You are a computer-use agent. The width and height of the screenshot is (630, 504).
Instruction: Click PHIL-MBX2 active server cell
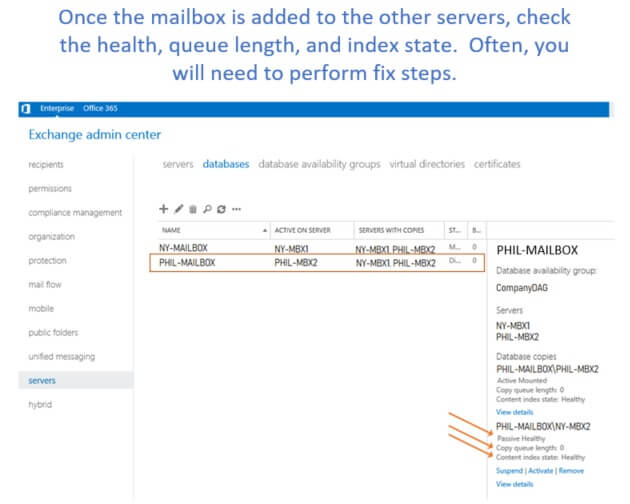[x=296, y=263]
